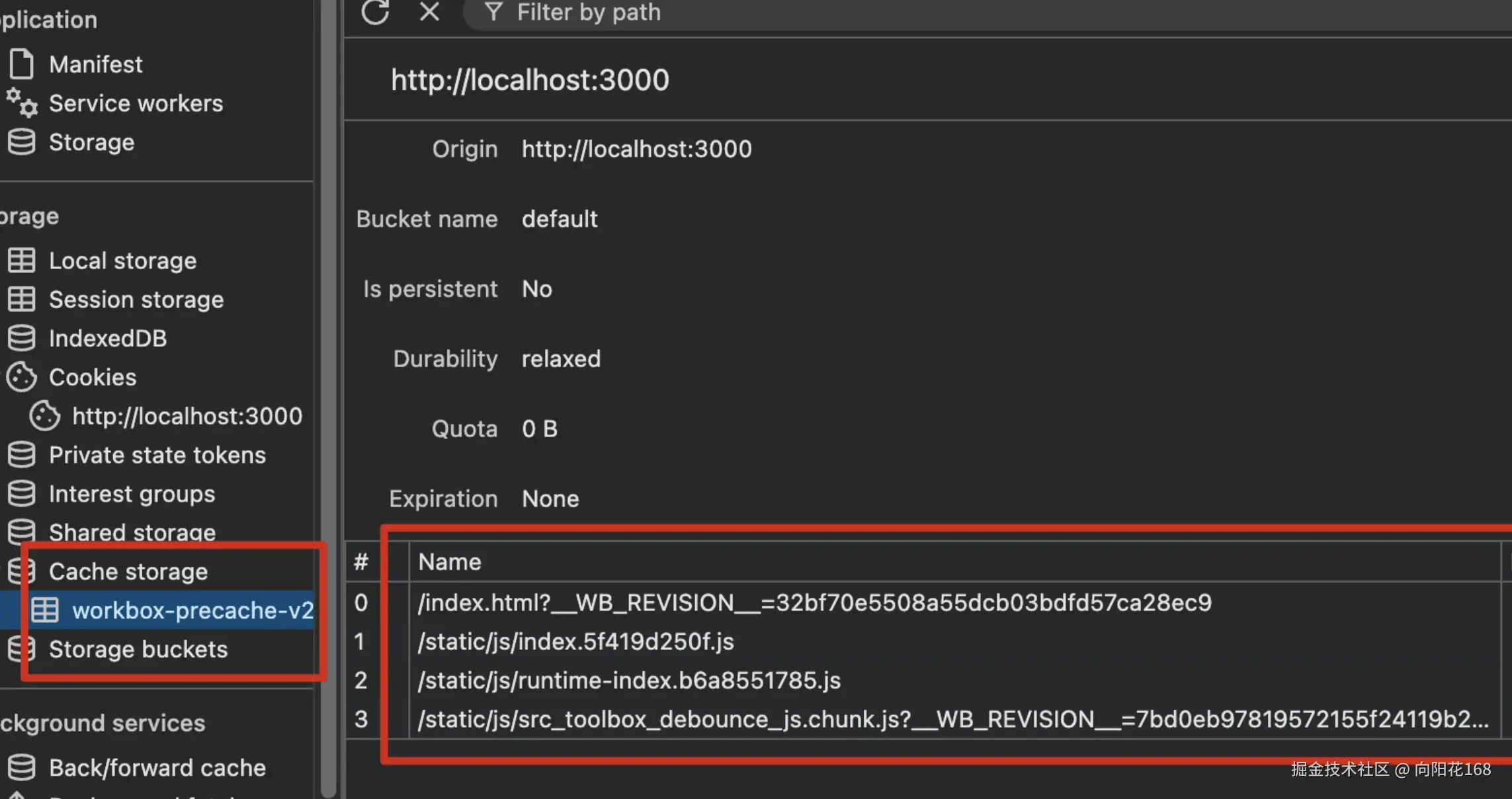The width and height of the screenshot is (1512, 799).
Task: Select workbox-precache-v2 cache entry
Action: coord(192,610)
